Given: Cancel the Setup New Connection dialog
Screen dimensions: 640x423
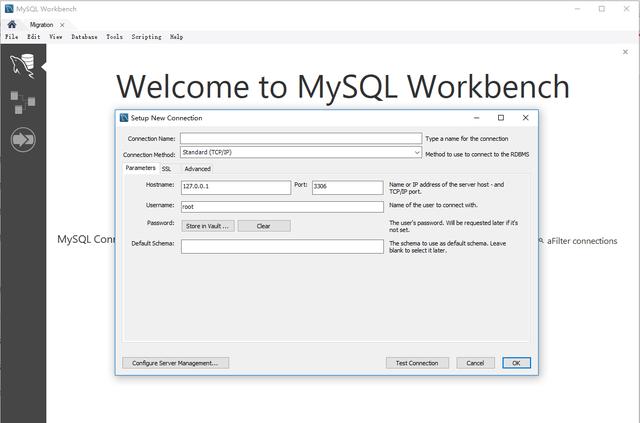Looking at the screenshot, I should point(476,363).
